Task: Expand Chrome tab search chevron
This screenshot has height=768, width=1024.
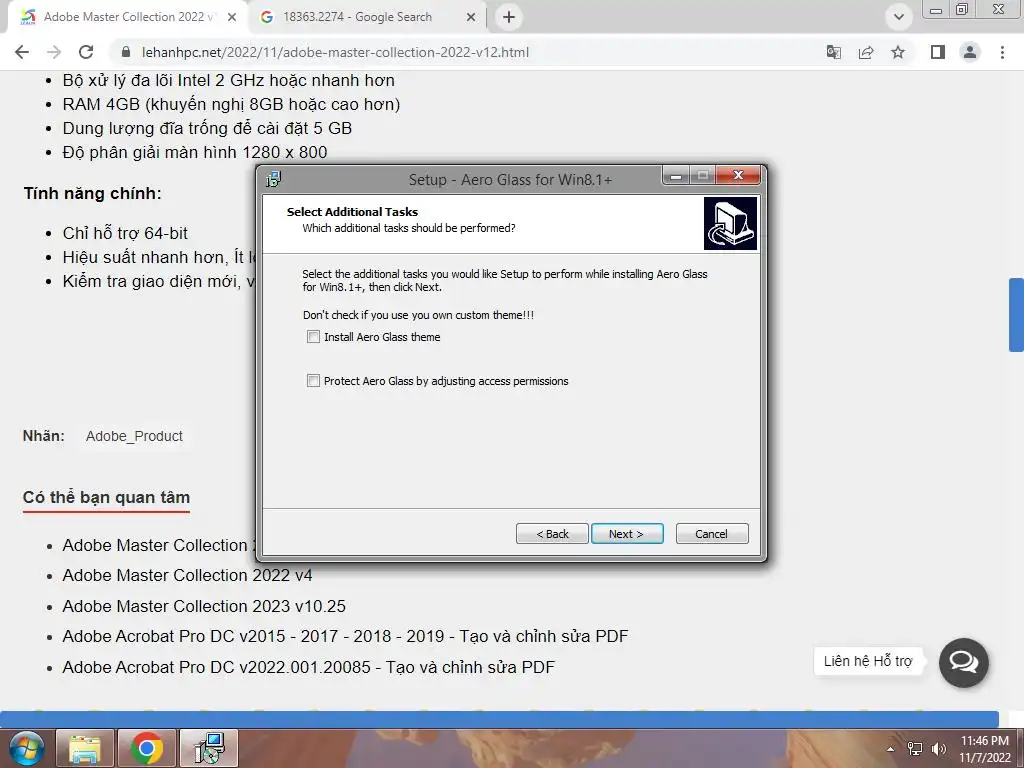Action: (x=899, y=17)
